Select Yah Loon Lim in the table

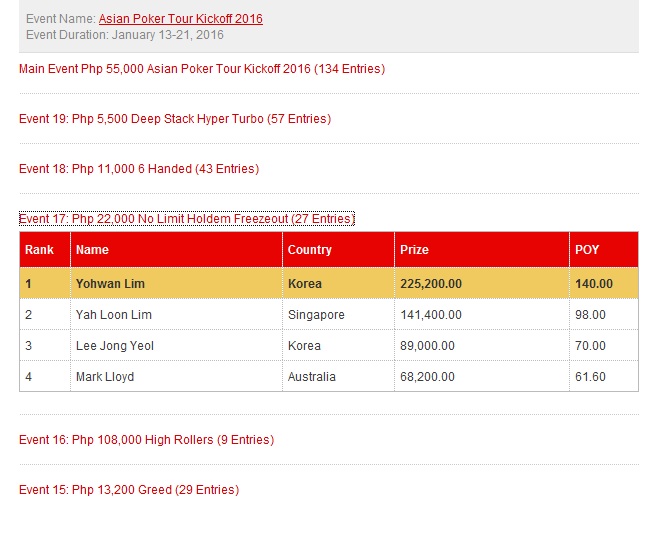pyautogui.click(x=114, y=315)
